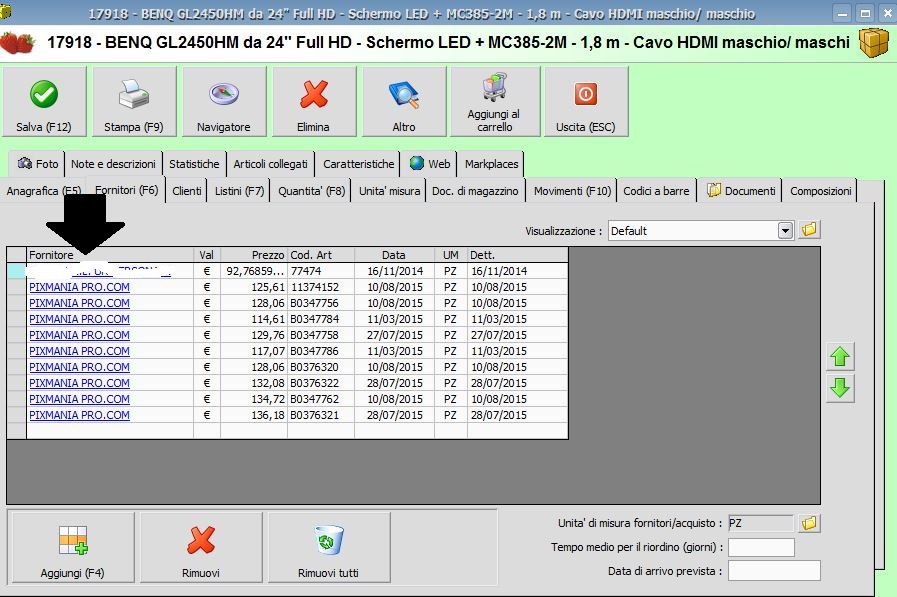897x597 pixels.
Task: Click the Aggiungi (F4) add row button
Action: (x=73, y=547)
